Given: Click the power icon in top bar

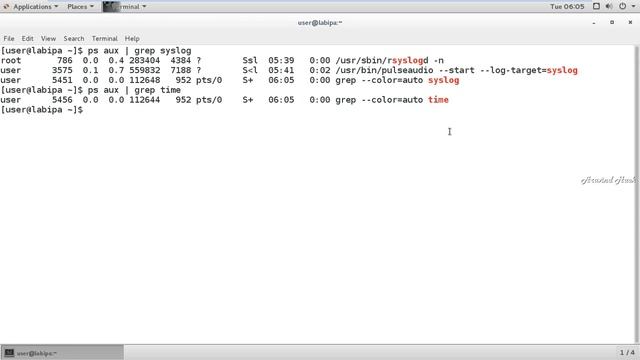Looking at the screenshot, I should (x=622, y=6).
